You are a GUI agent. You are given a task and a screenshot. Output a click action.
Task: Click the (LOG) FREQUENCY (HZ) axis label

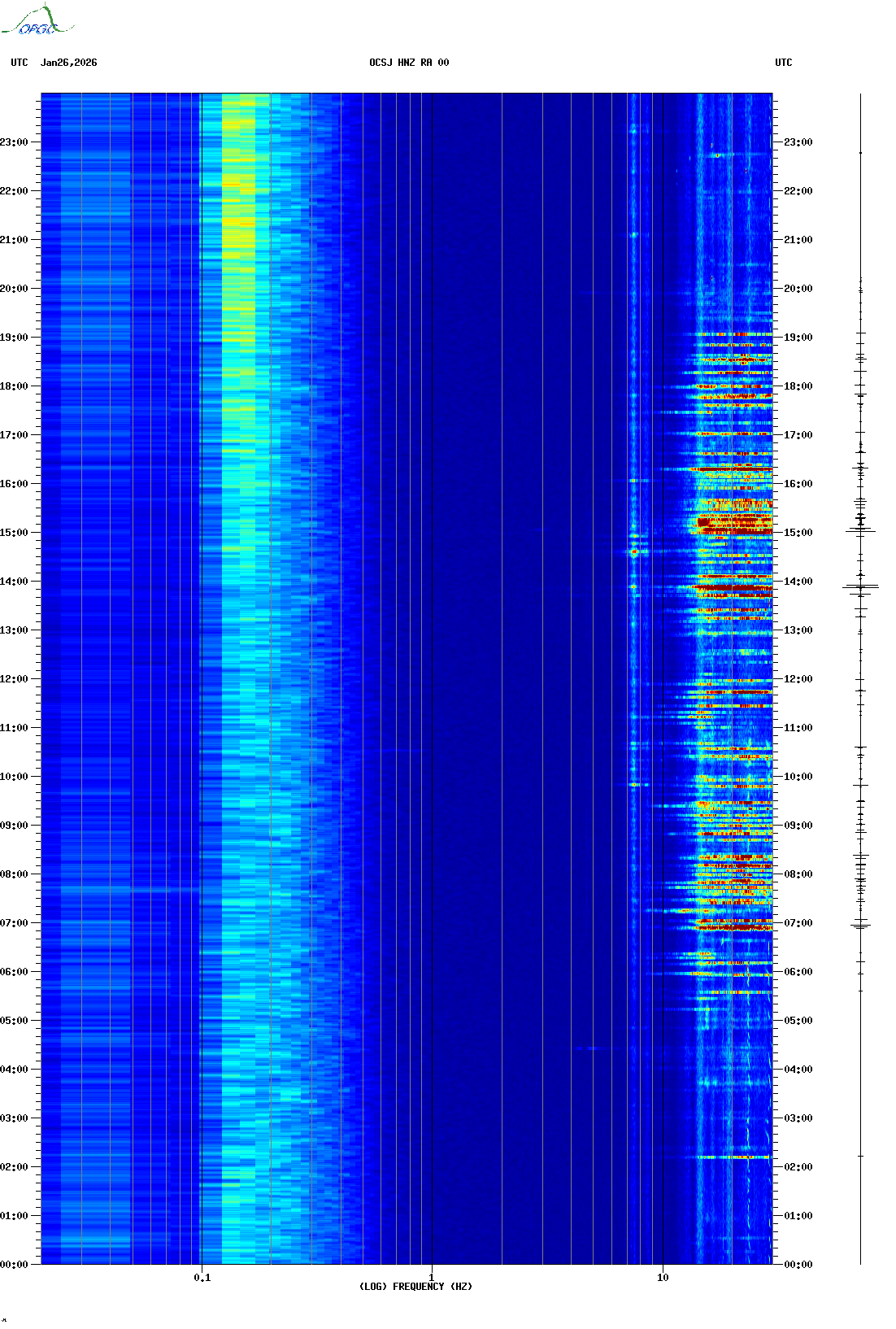(x=415, y=1286)
